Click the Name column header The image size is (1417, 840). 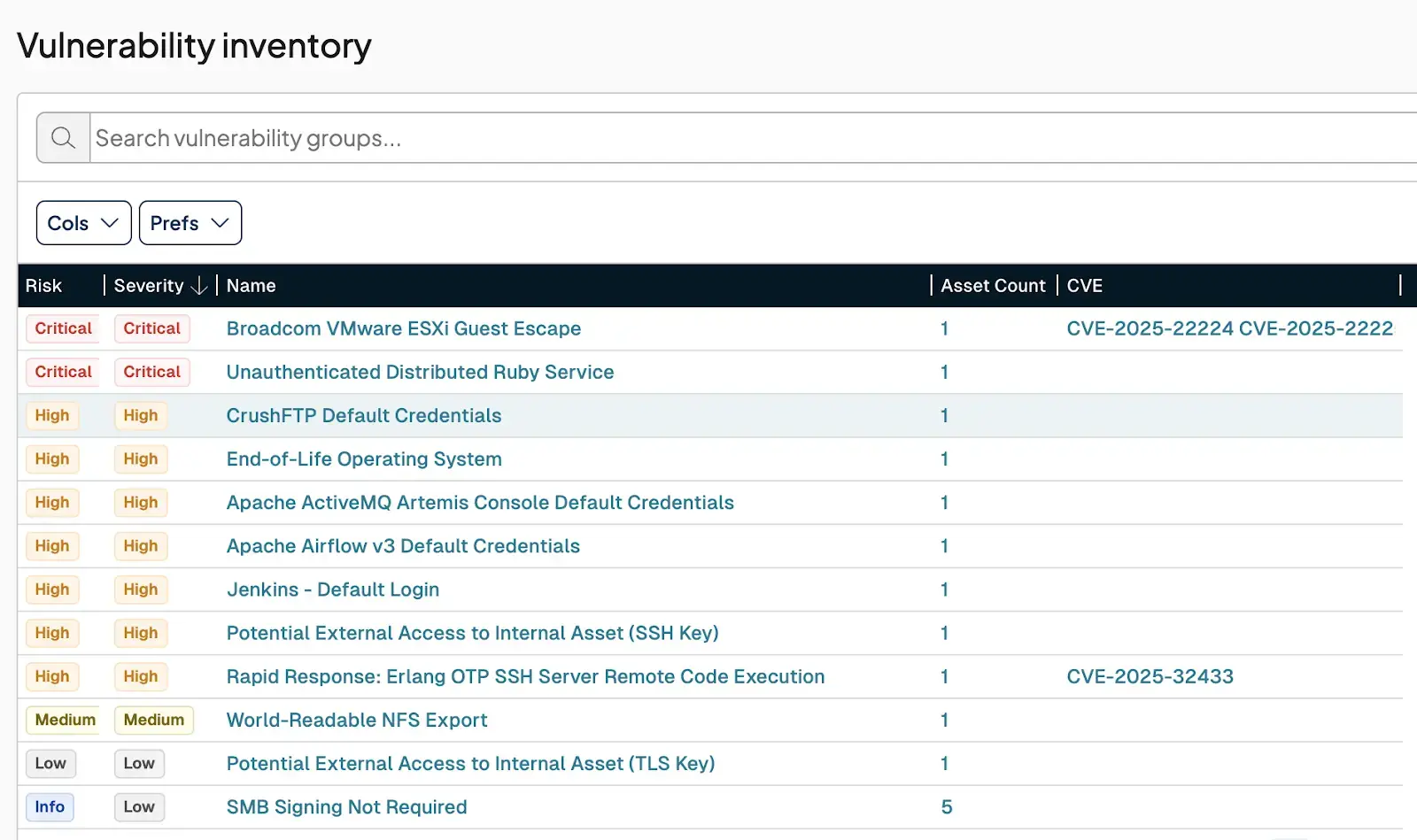click(x=251, y=285)
